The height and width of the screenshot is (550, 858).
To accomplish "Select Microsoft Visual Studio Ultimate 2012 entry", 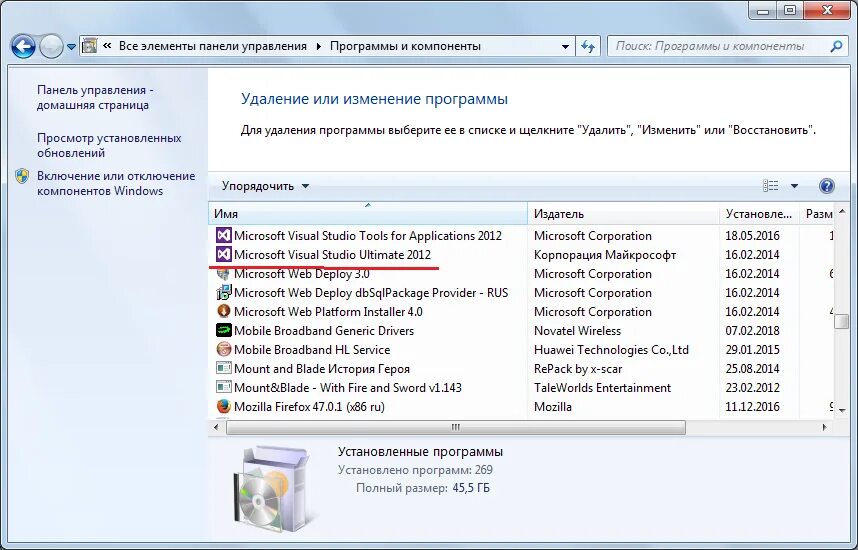I will [332, 254].
